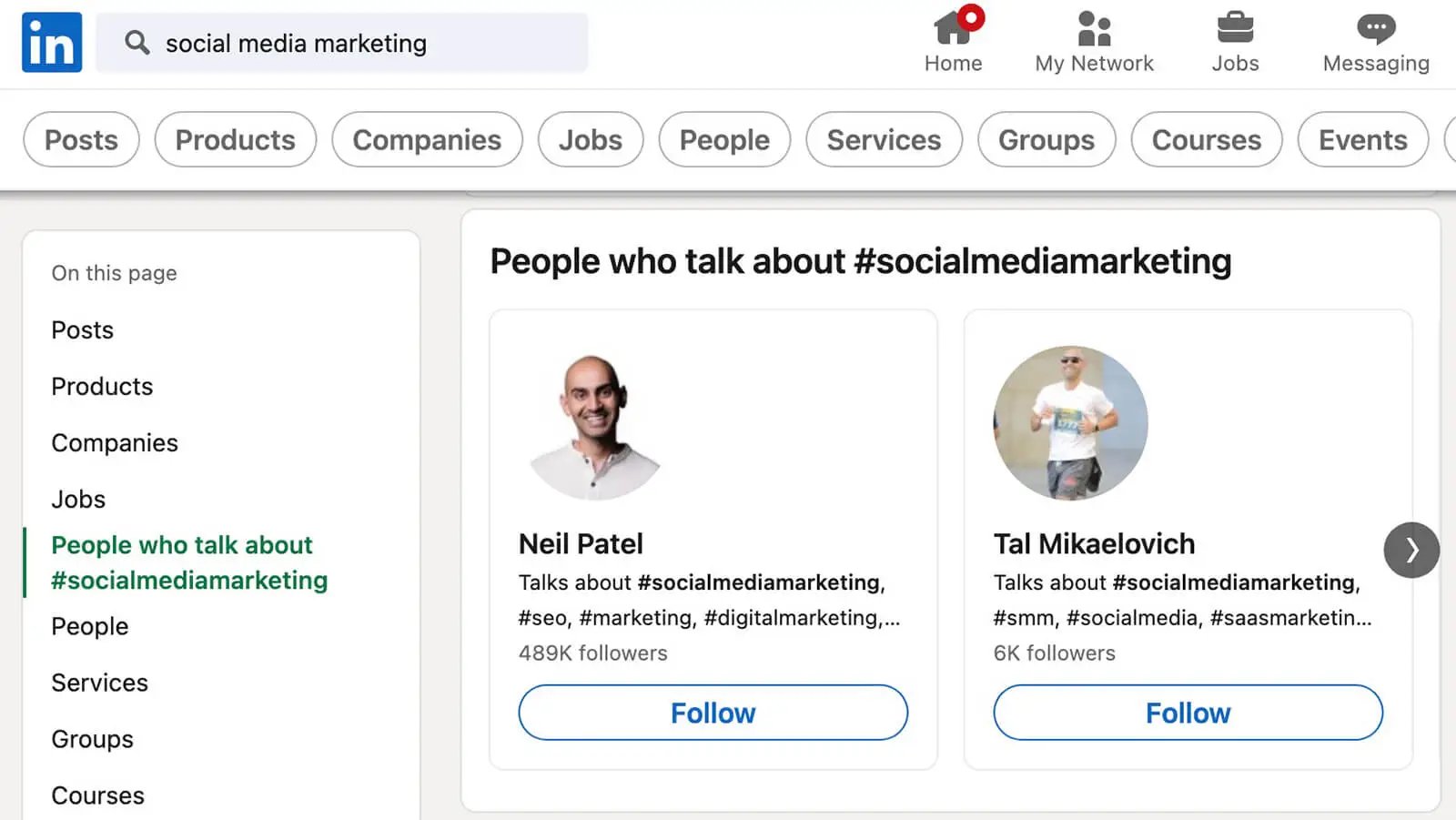Click the search magnifier icon
Image resolution: width=1456 pixels, height=820 pixels.
pos(136,43)
